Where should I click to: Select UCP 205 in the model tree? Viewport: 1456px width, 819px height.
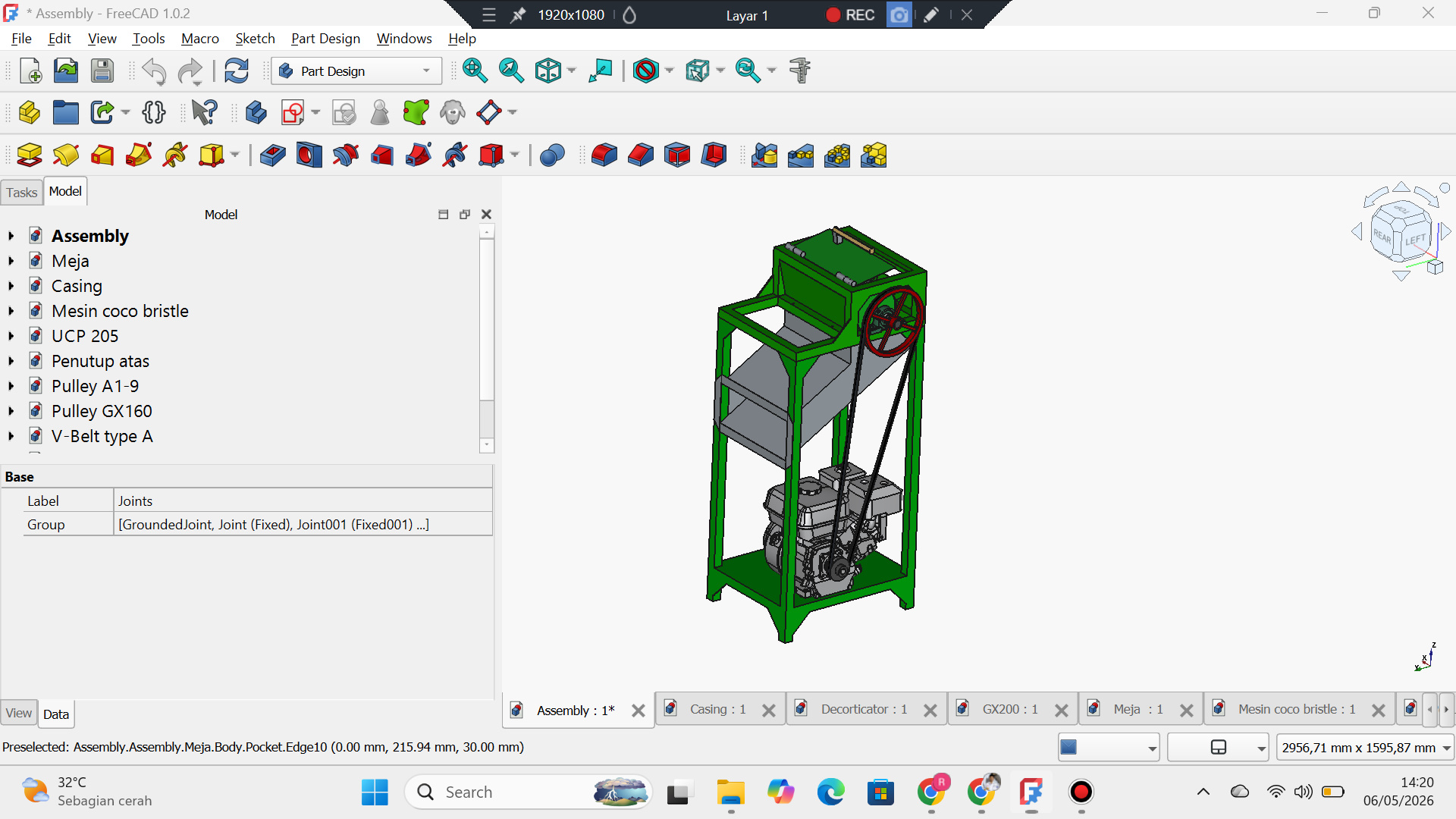(x=85, y=336)
